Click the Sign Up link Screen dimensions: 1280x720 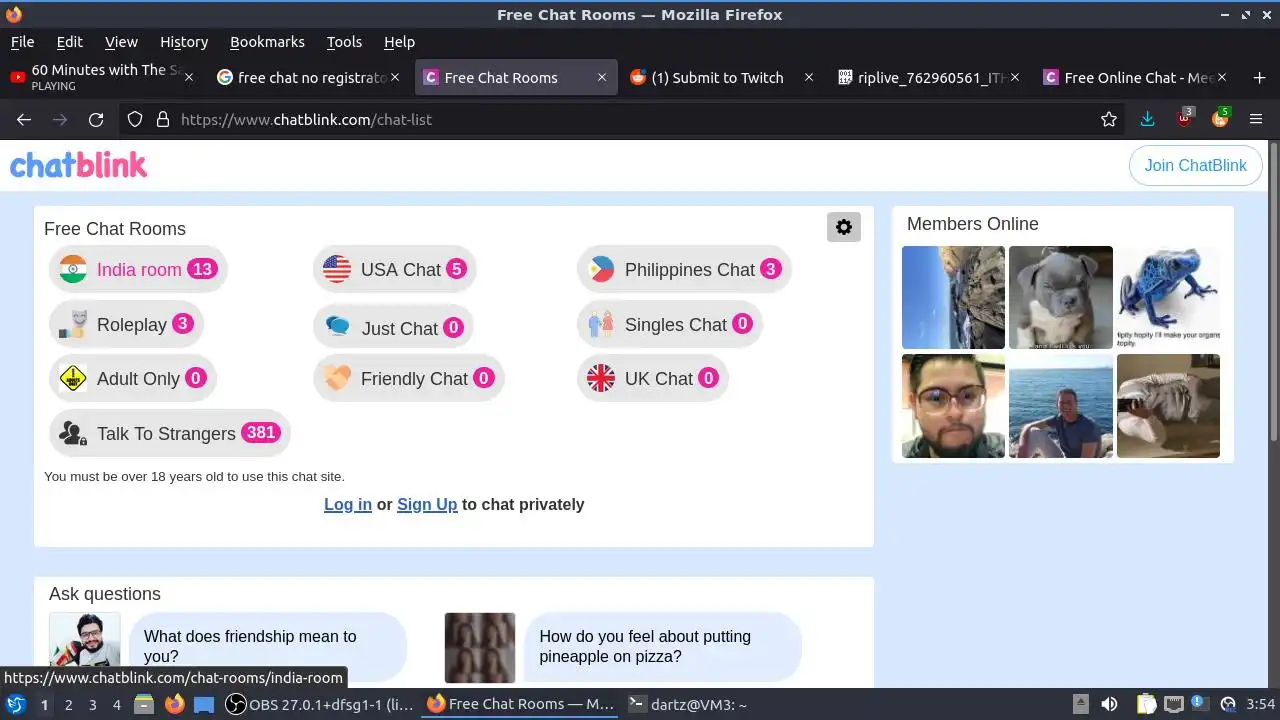(x=427, y=504)
